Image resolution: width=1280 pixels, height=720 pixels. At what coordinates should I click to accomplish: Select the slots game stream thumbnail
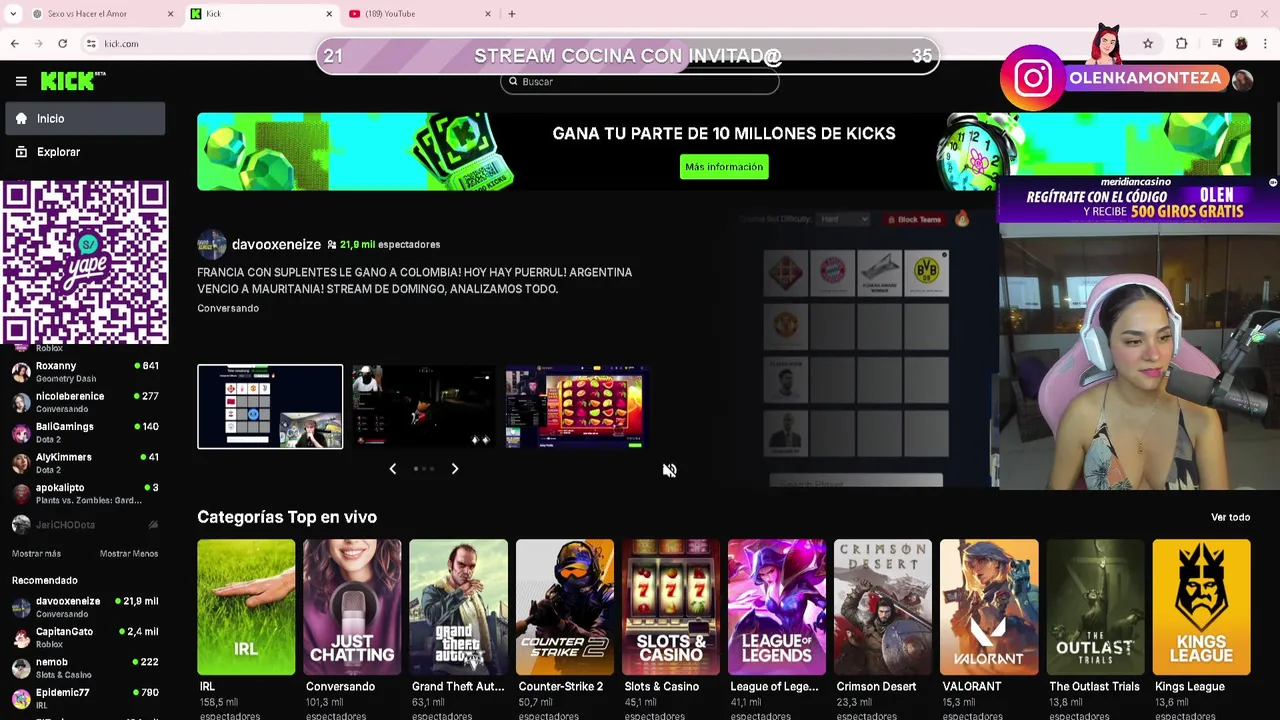click(x=577, y=407)
